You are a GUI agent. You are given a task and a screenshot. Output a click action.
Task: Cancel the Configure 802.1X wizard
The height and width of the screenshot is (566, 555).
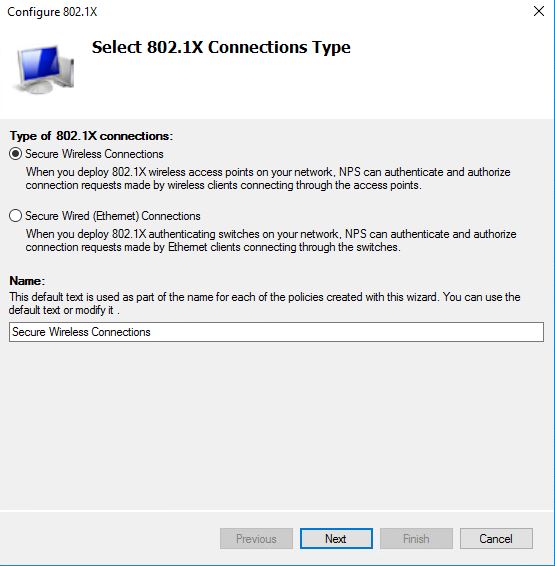[496, 539]
